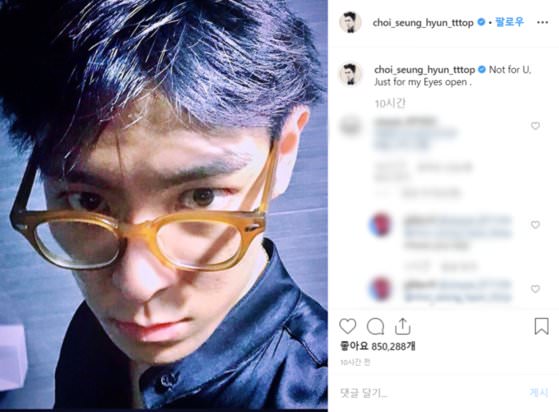Open the second commenter's round avatar

380,225
